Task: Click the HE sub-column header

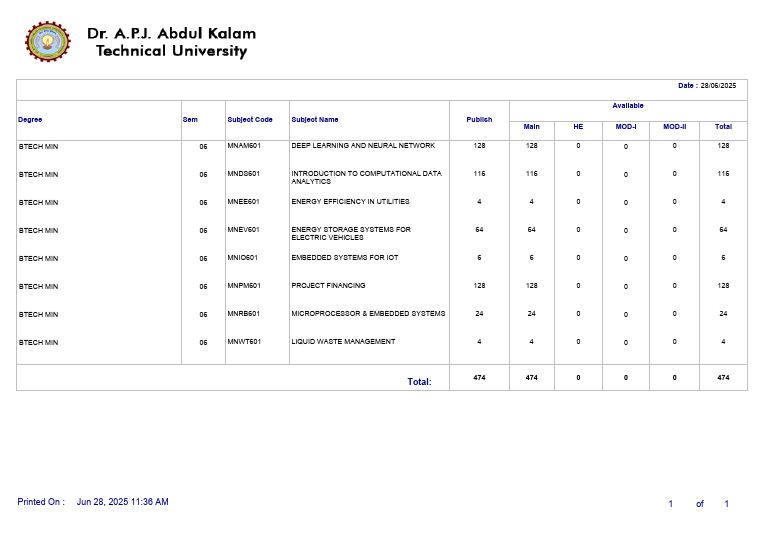Action: 578,127
